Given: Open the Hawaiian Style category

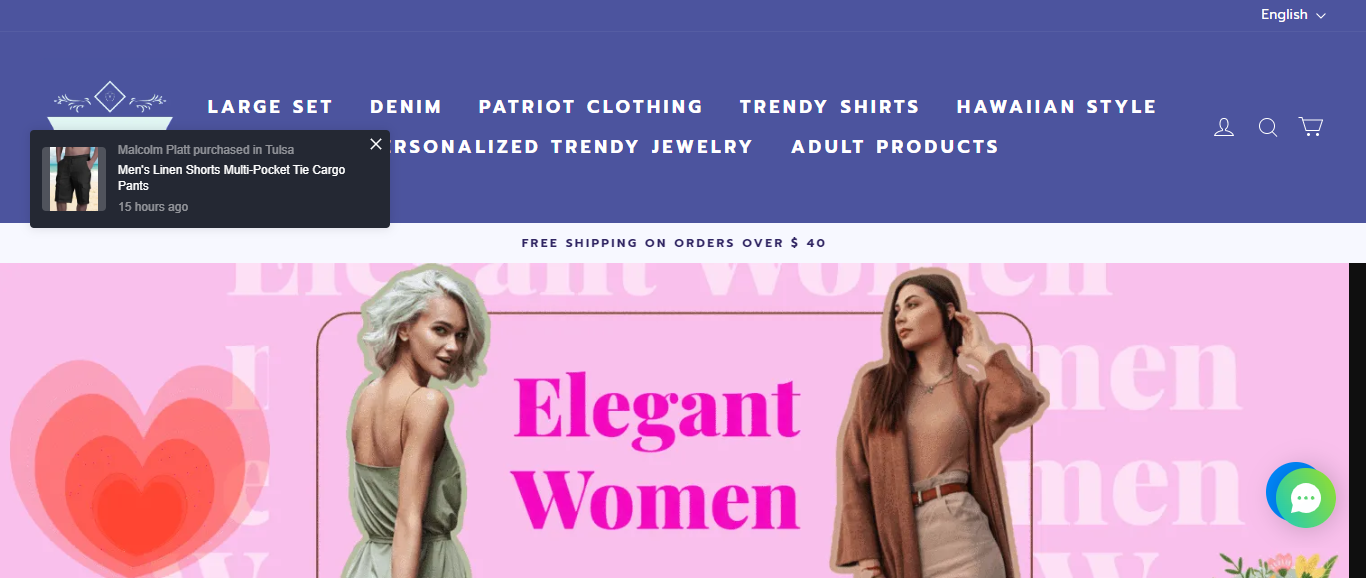Looking at the screenshot, I should [1057, 107].
